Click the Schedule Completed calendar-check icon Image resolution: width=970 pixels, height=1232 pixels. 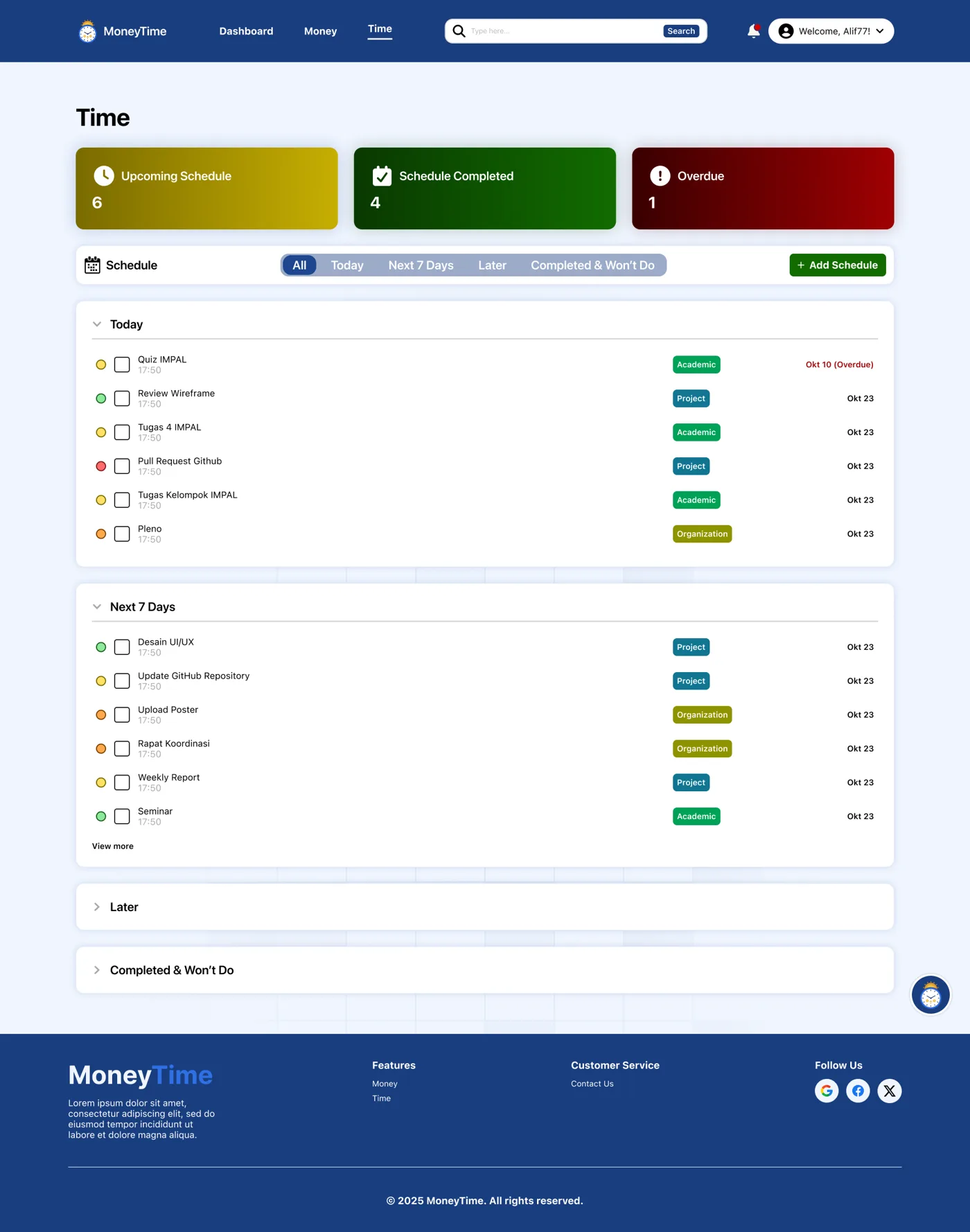tap(382, 176)
